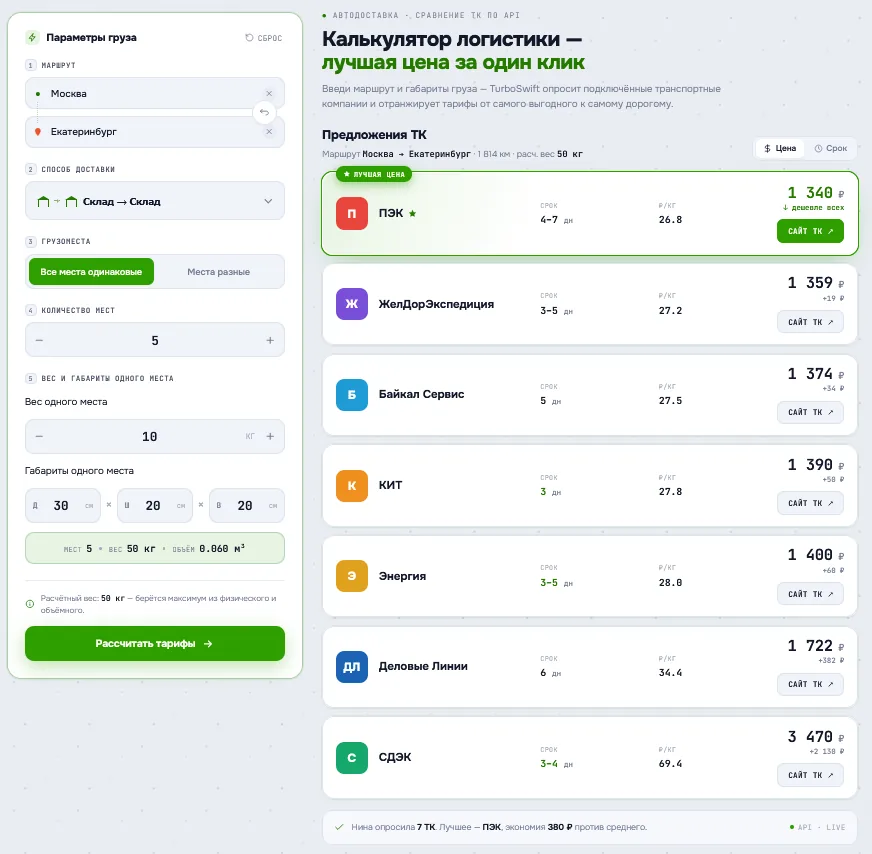This screenshot has height=854, width=872.
Task: Open Энергия Сайт ТК link
Action: click(810, 594)
